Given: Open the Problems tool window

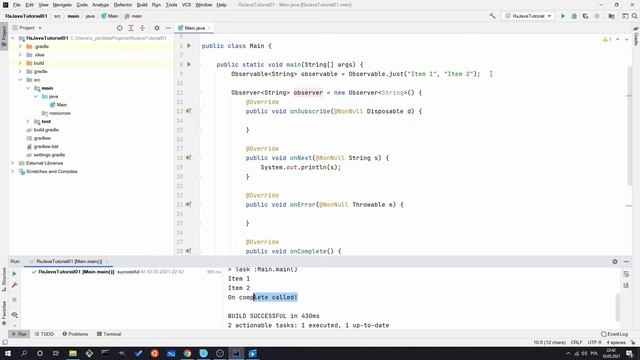Looking at the screenshot, I should (75, 334).
